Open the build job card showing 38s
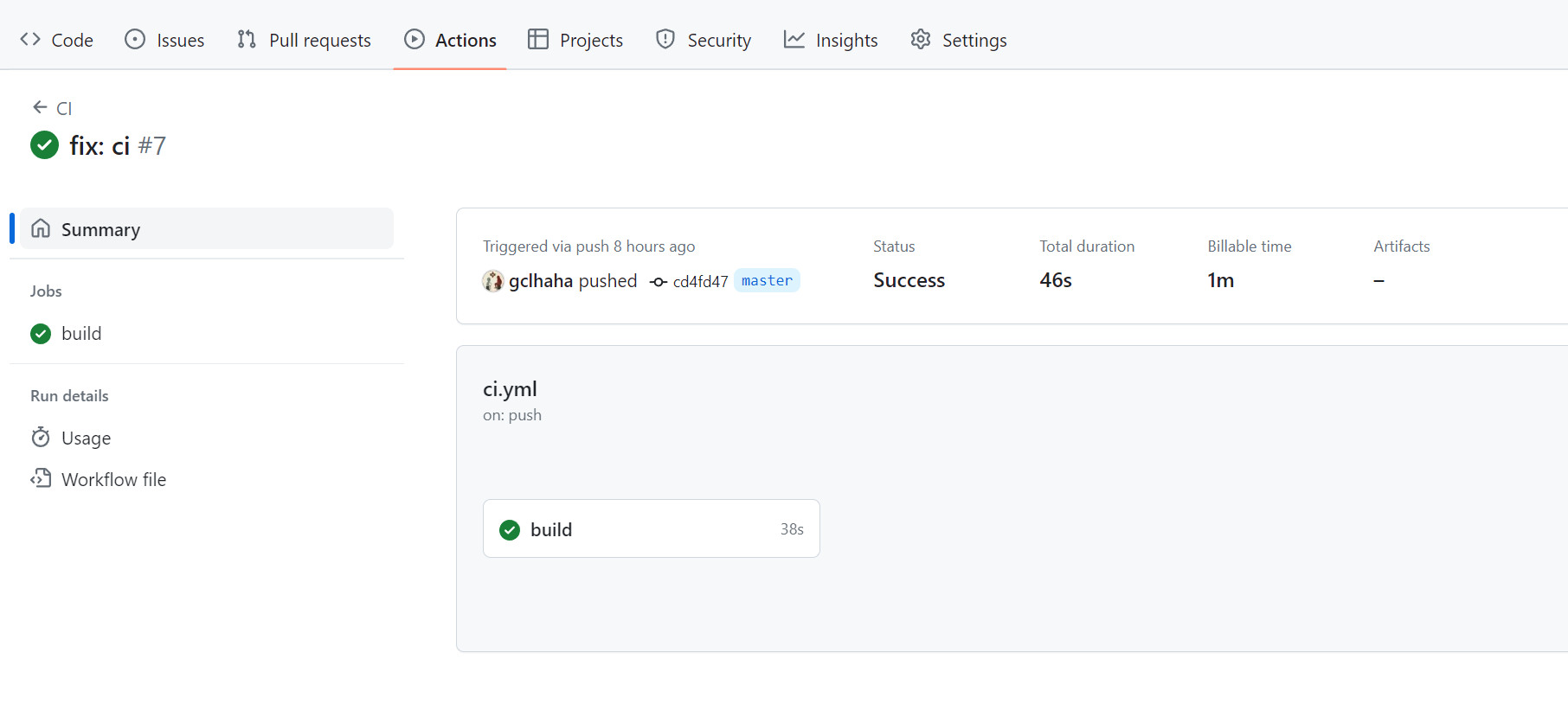Screen dimensions: 1568x704 point(651,529)
